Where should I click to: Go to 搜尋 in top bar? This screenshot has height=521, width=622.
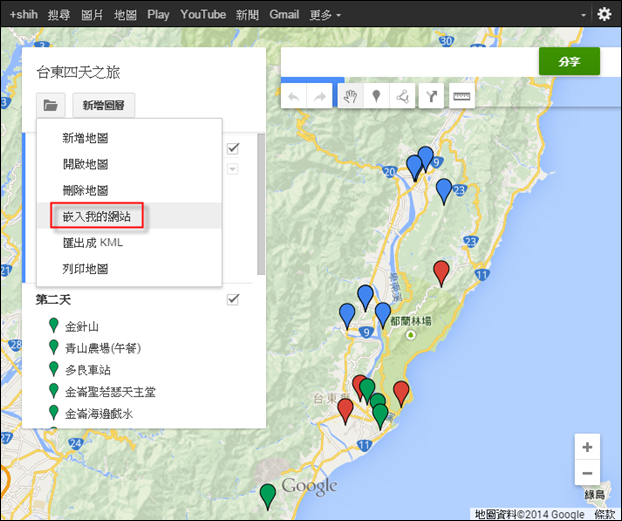(59, 15)
